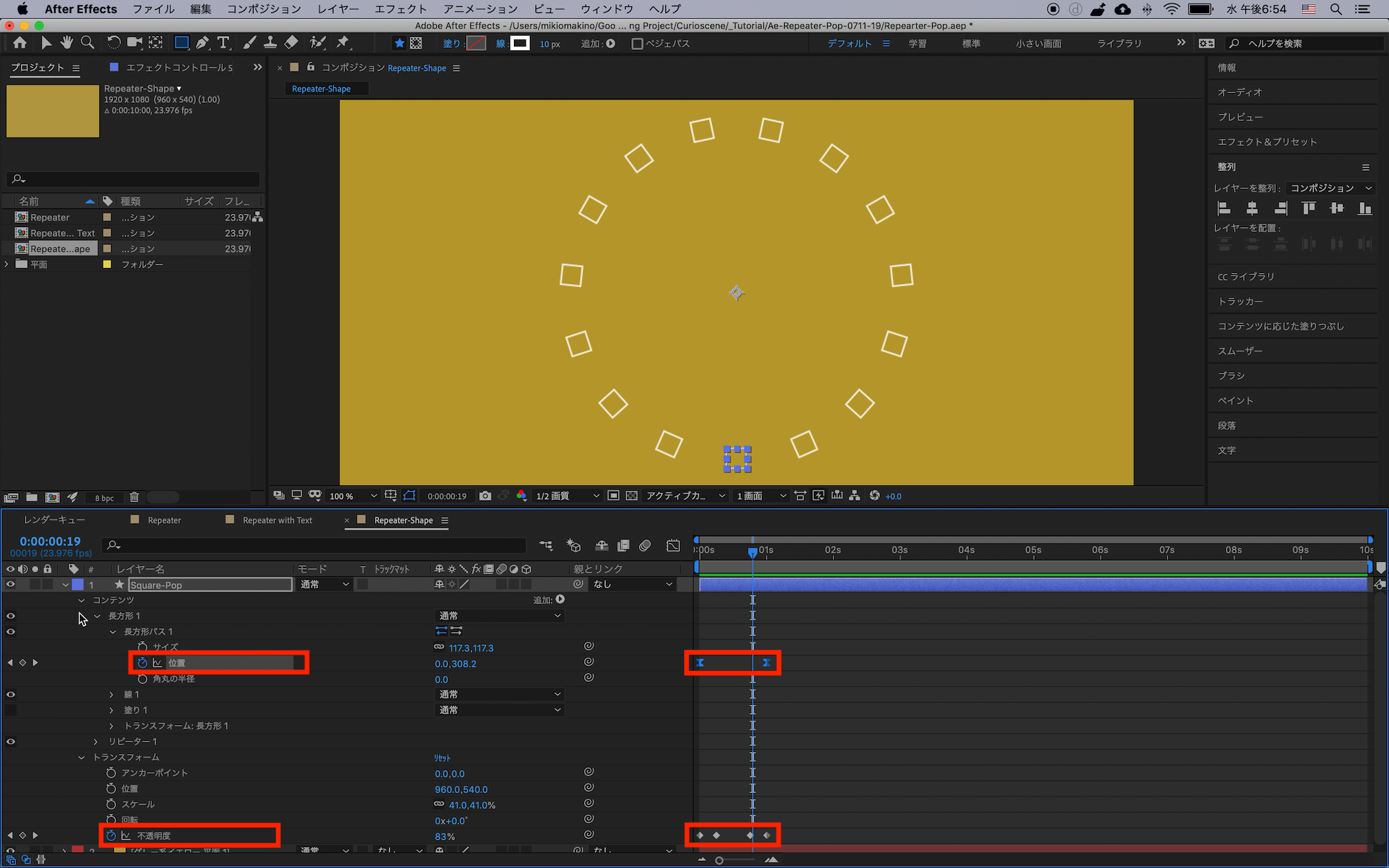Click the Home icon in toolbar
1389x868 pixels.
pyautogui.click(x=20, y=43)
